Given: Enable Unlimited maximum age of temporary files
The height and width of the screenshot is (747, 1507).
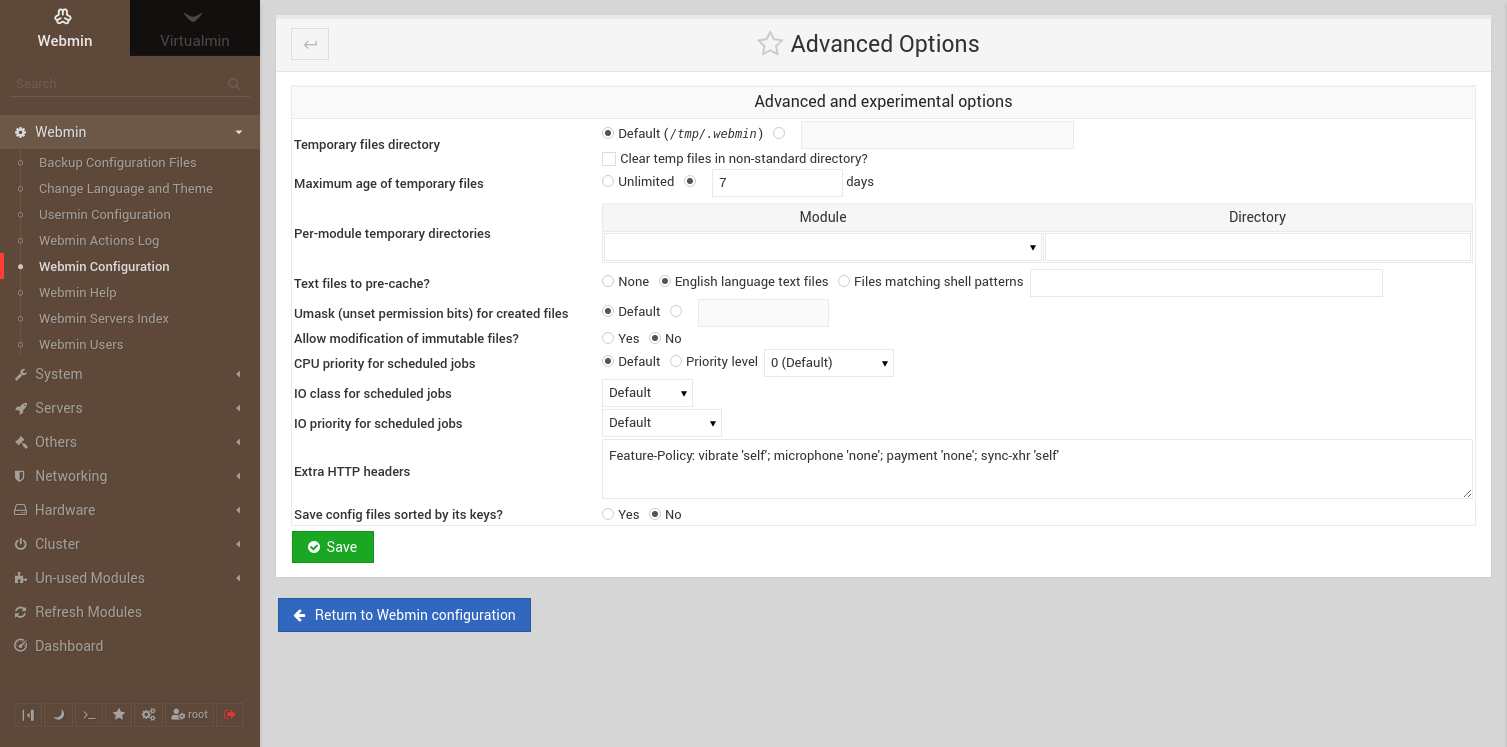Looking at the screenshot, I should (607, 181).
